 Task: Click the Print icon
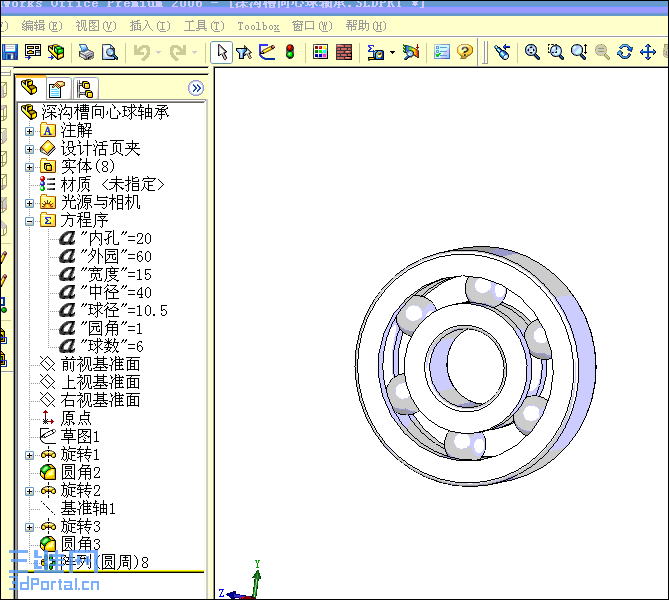click(x=86, y=52)
